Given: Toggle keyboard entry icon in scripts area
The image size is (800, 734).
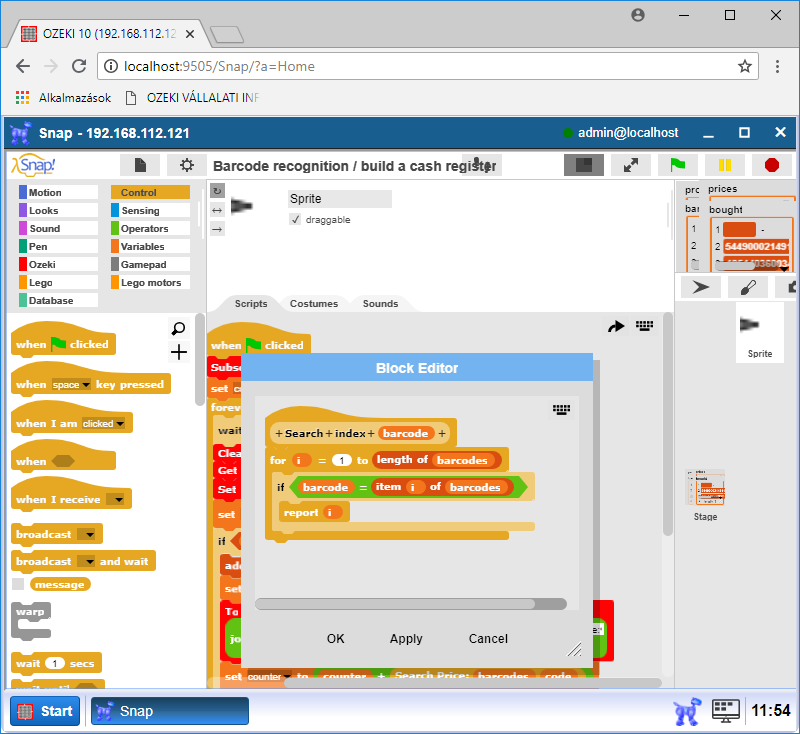Looking at the screenshot, I should click(x=644, y=325).
